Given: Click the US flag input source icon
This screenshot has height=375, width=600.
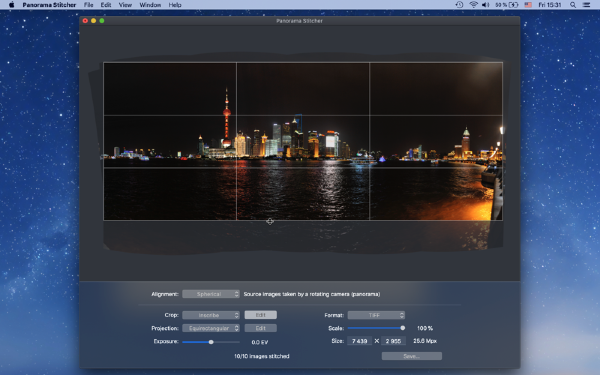Looking at the screenshot, I should (528, 5).
